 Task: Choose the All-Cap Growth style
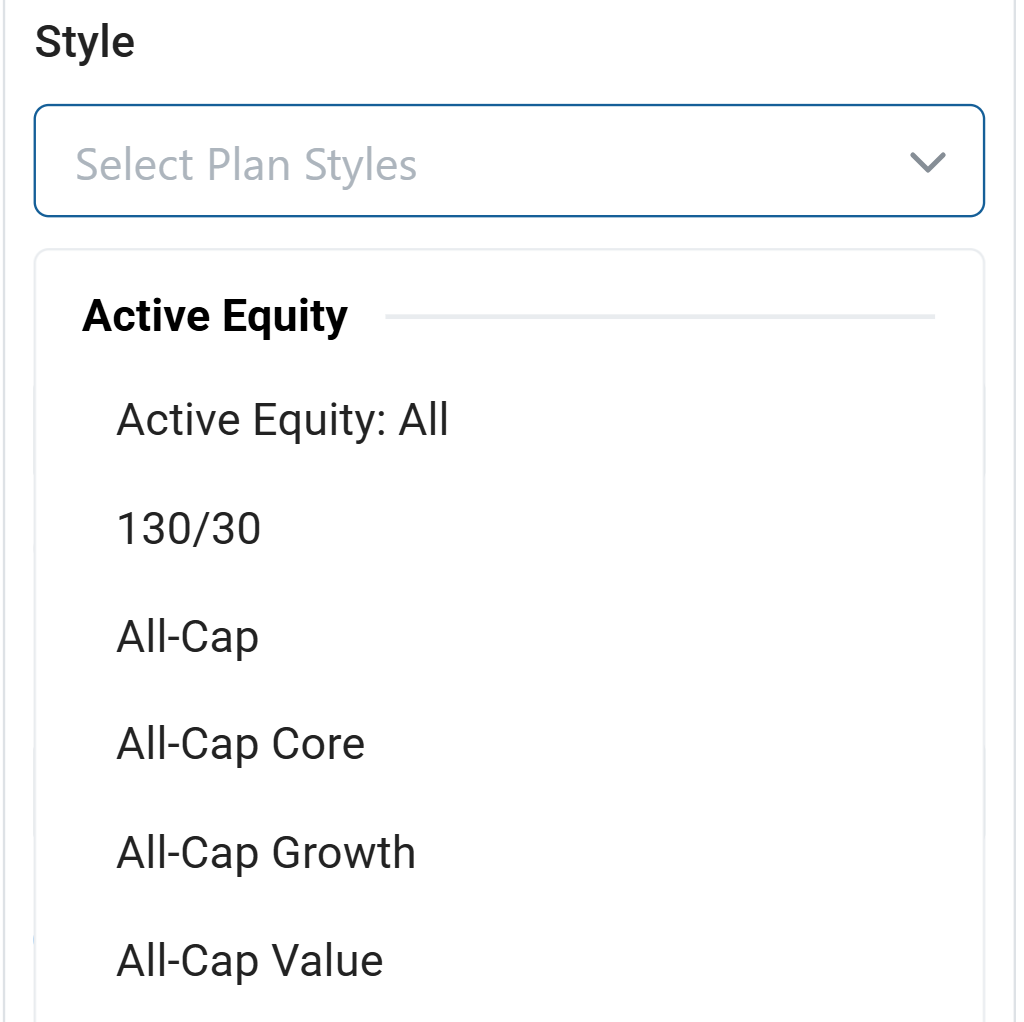[265, 853]
